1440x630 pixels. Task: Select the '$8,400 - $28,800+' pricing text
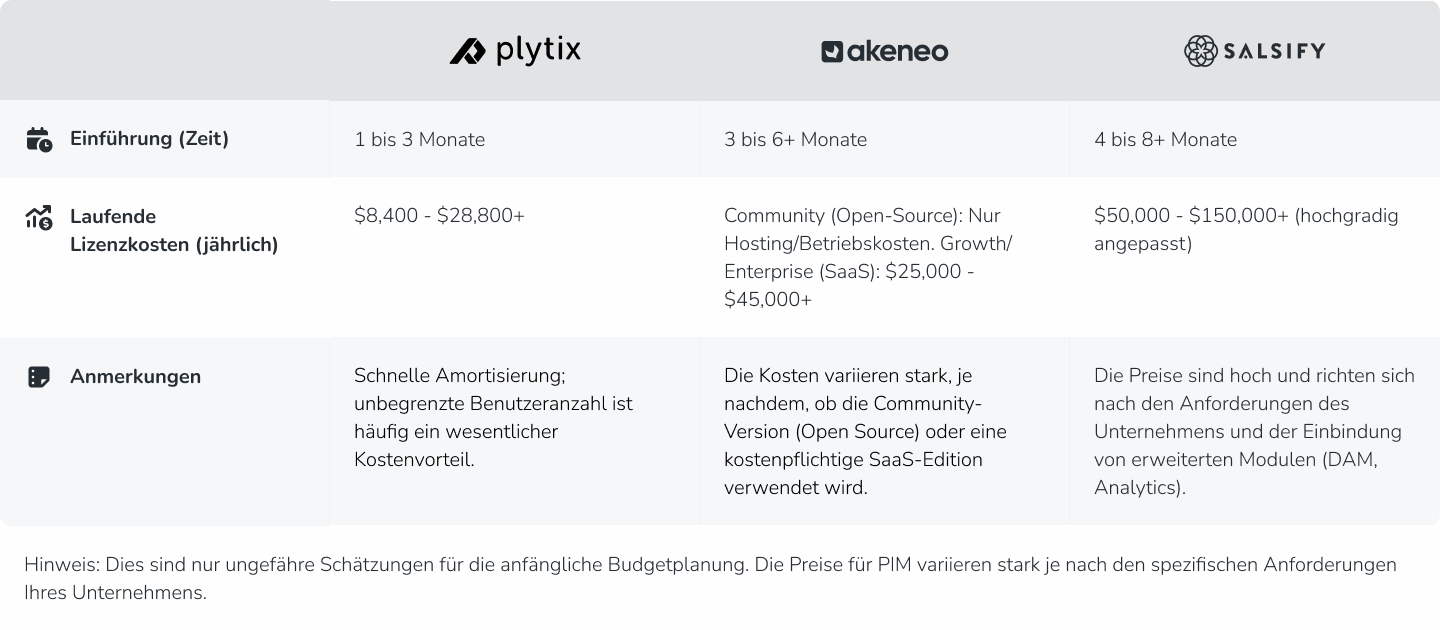[x=440, y=215]
